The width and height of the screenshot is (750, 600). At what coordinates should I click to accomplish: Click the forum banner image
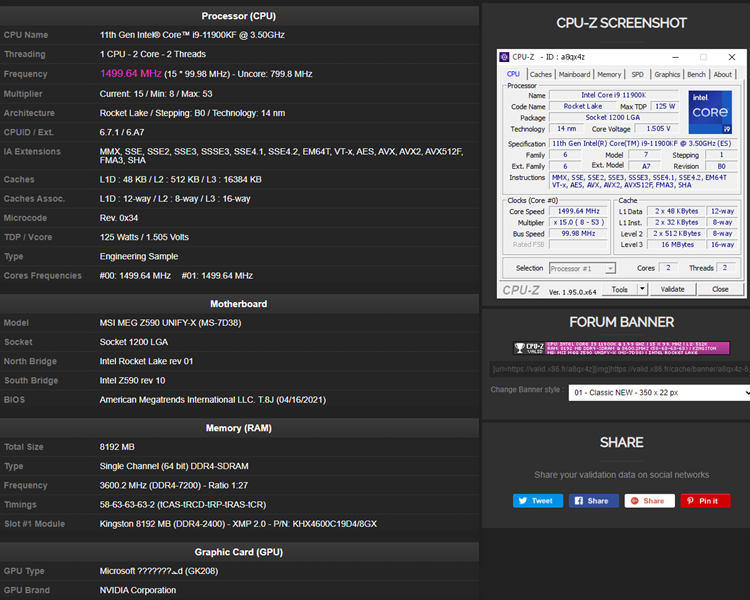(621, 348)
